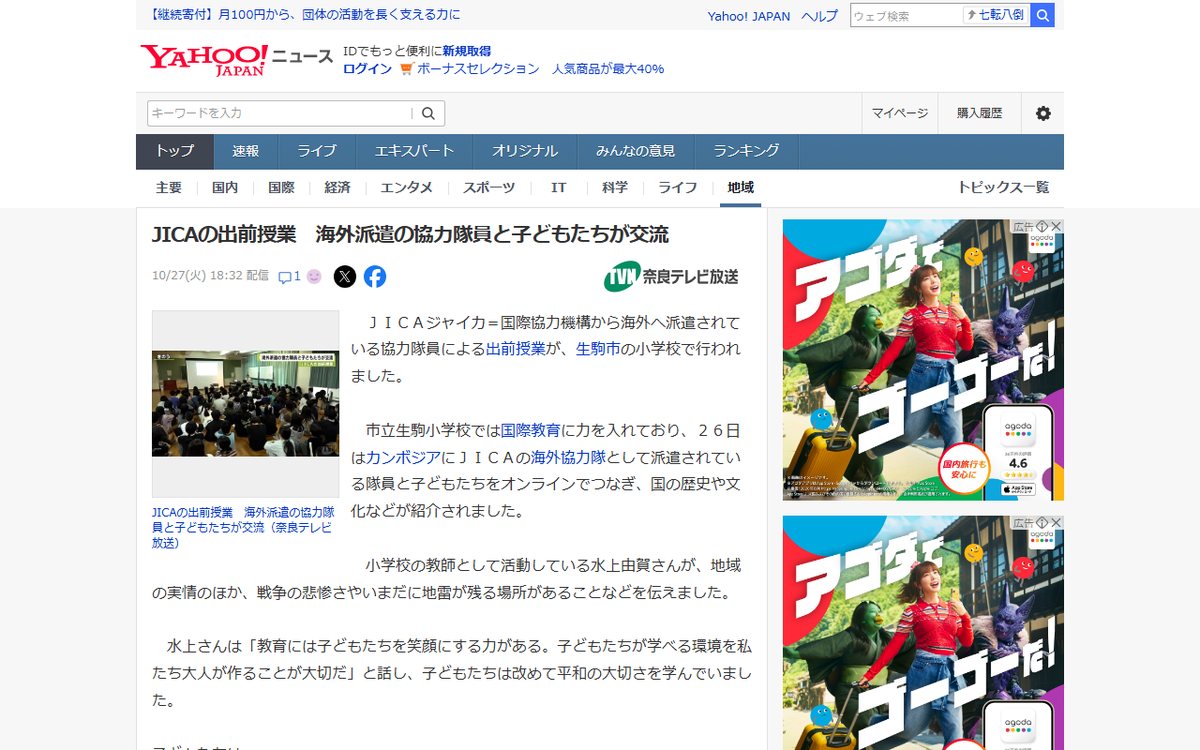Focus the ウェブ検索 input field

pyautogui.click(x=905, y=15)
